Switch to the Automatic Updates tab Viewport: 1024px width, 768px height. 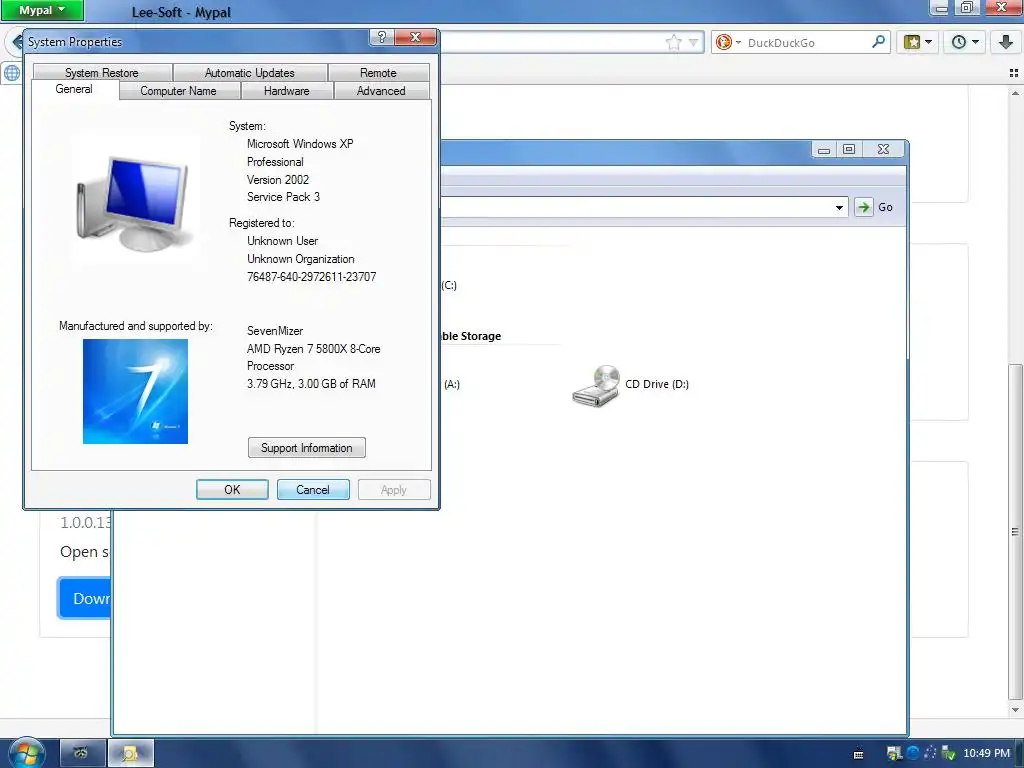(x=249, y=72)
